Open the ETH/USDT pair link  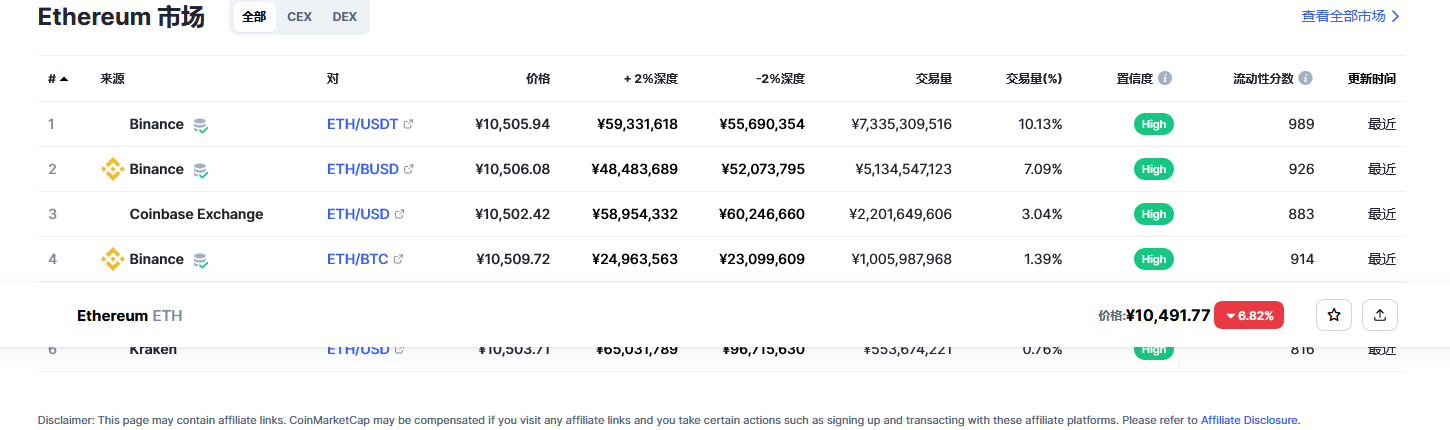tap(362, 124)
